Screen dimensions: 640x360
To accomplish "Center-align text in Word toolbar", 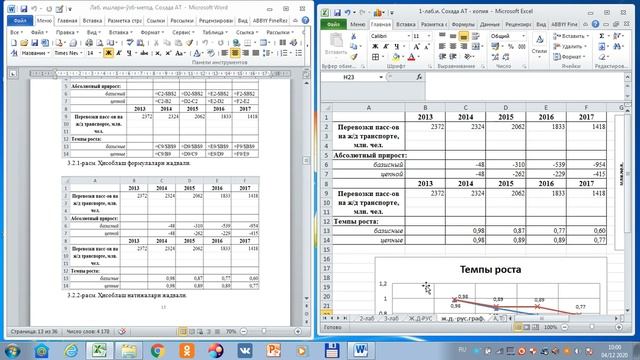I will tap(235, 53).
